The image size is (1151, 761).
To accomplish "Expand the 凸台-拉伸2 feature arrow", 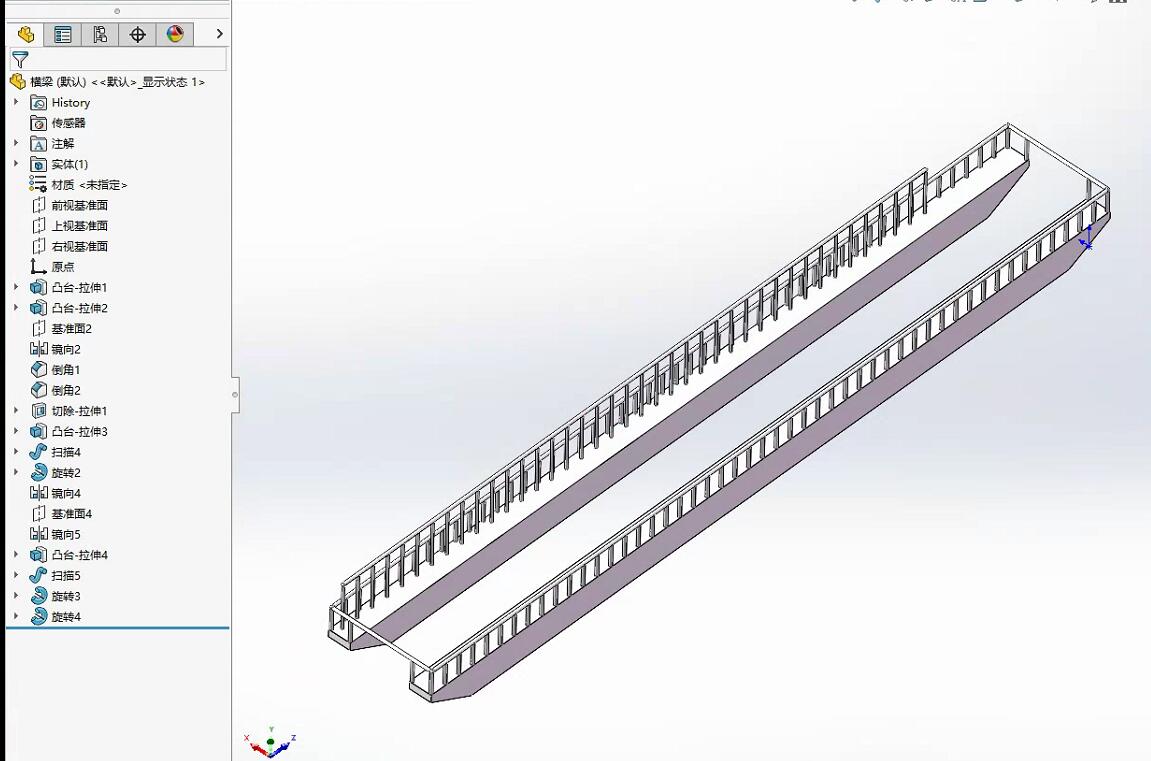I will tap(16, 307).
